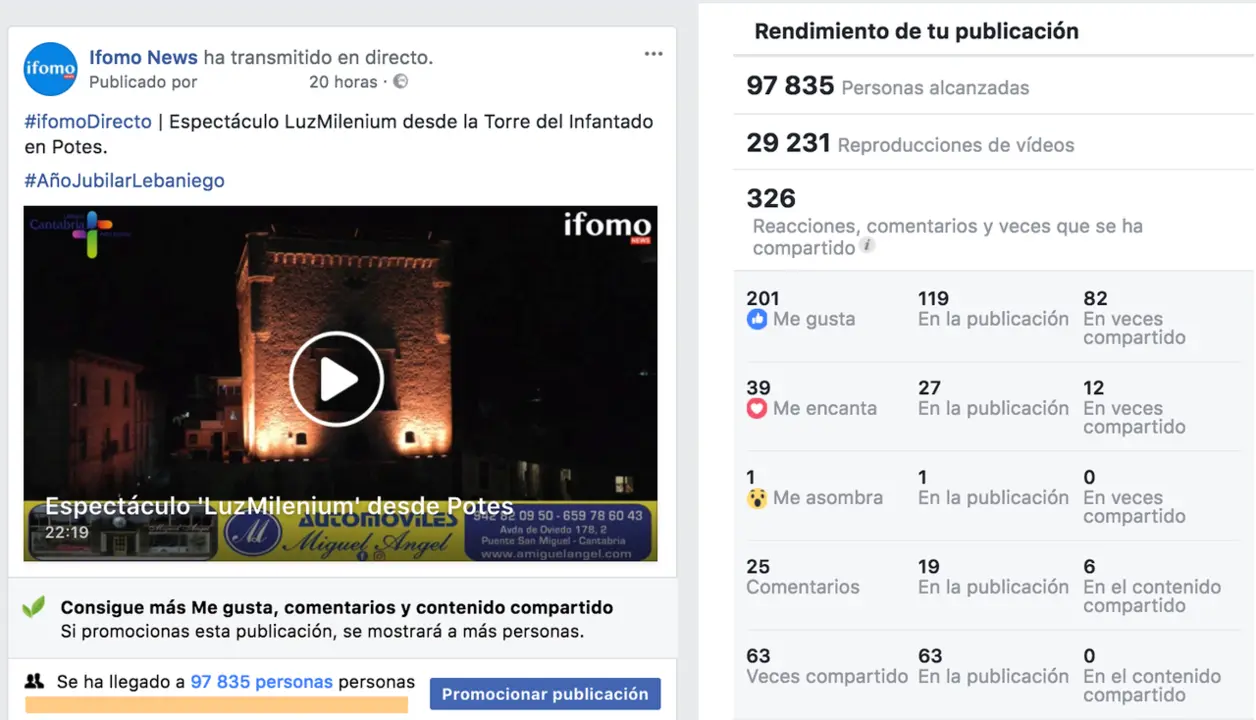This screenshot has width=1256, height=720.
Task: Click the Me asombra wow emoji icon
Action: (757, 498)
